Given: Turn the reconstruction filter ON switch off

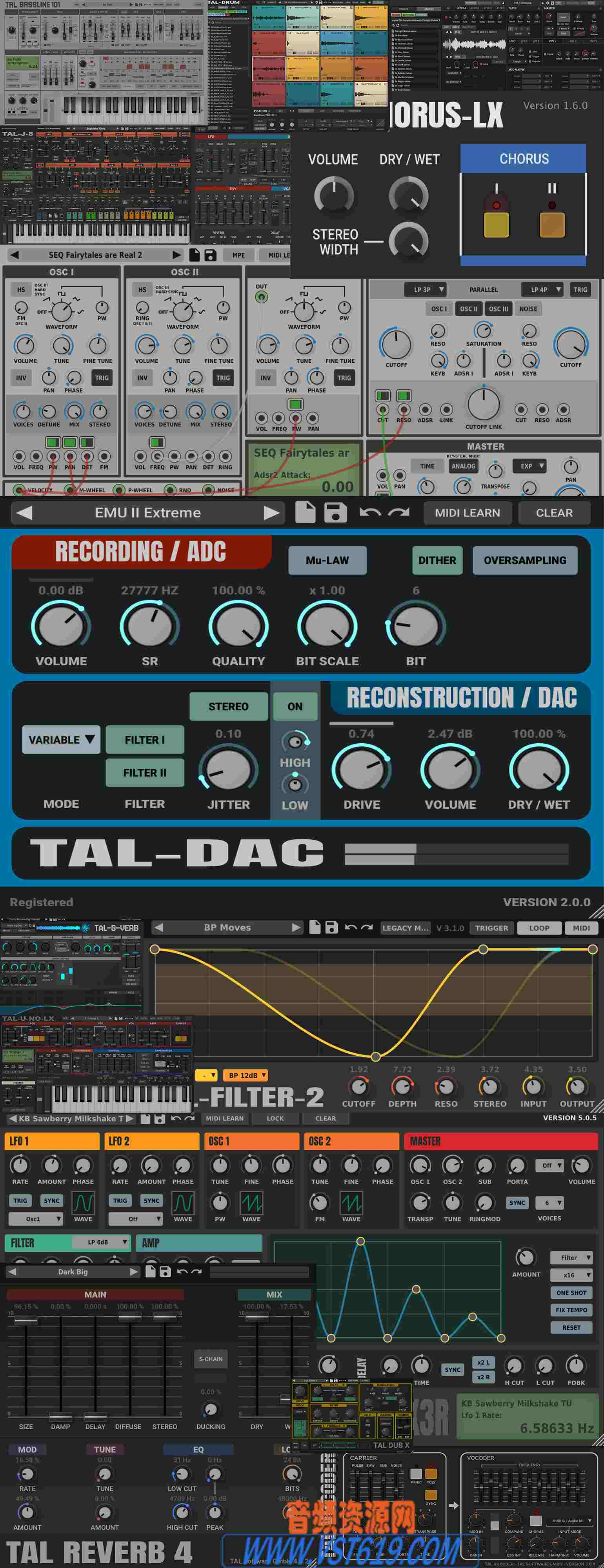Looking at the screenshot, I should [295, 707].
